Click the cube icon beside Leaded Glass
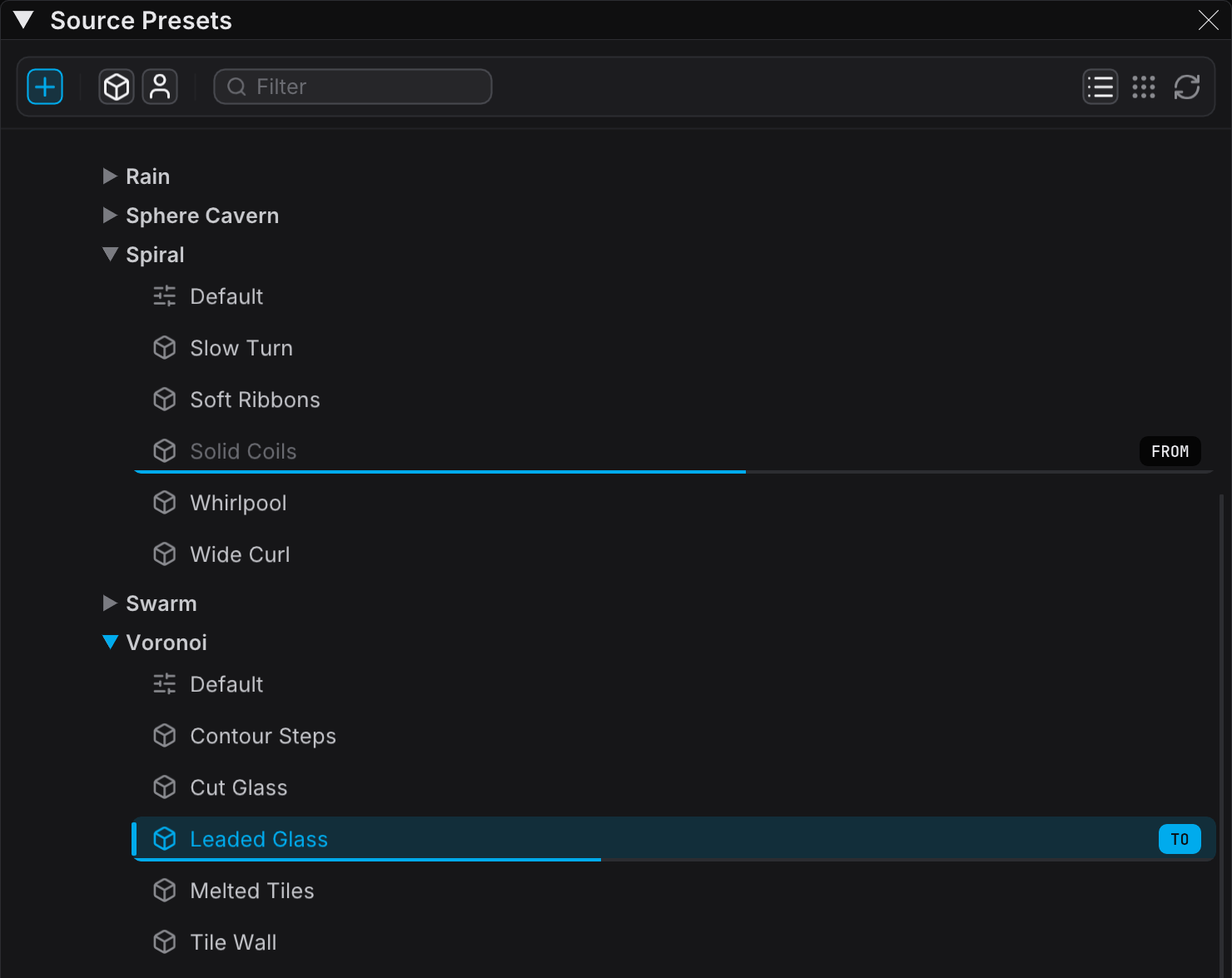Viewport: 1232px width, 978px height. (x=165, y=839)
